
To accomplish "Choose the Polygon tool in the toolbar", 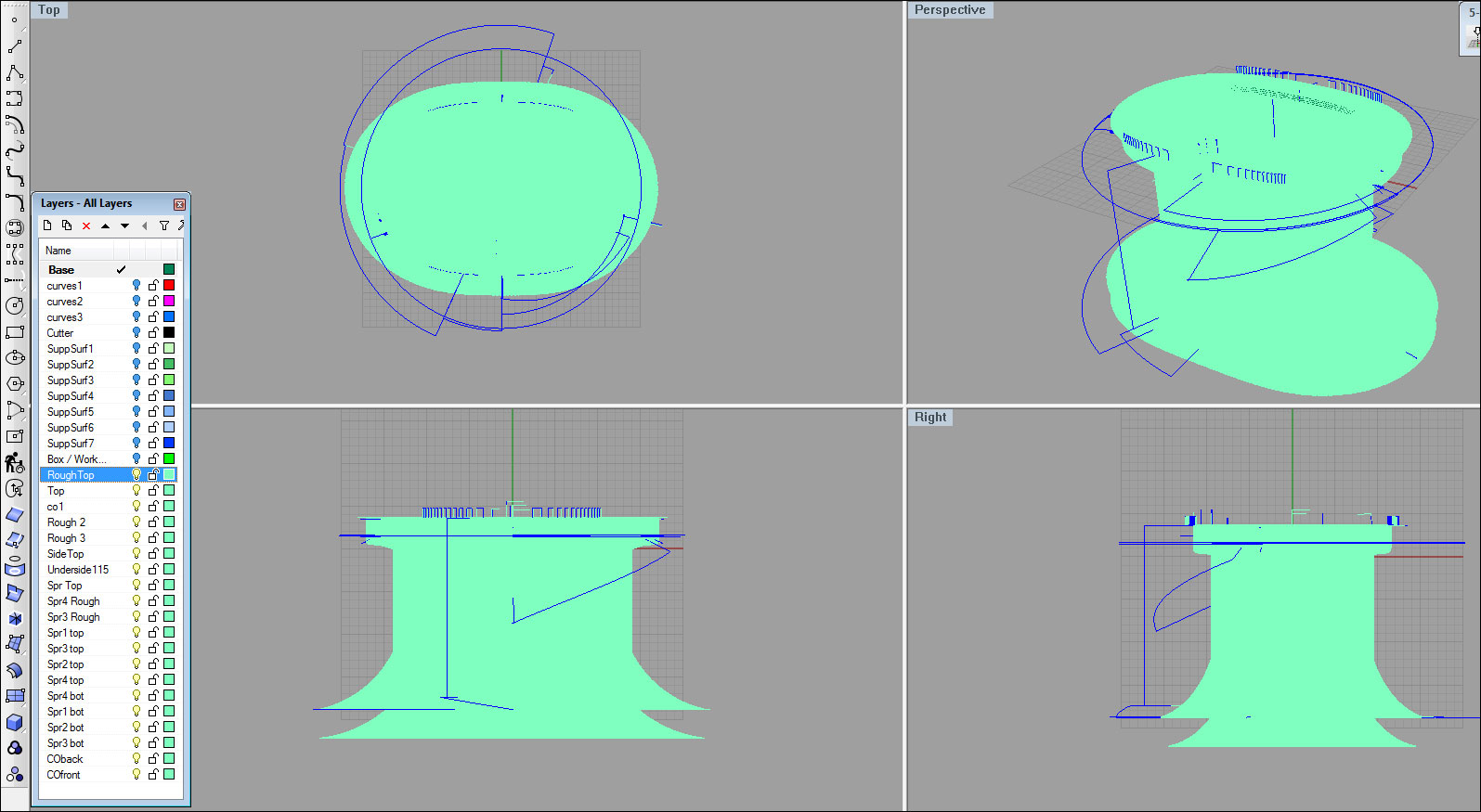I will [15, 383].
